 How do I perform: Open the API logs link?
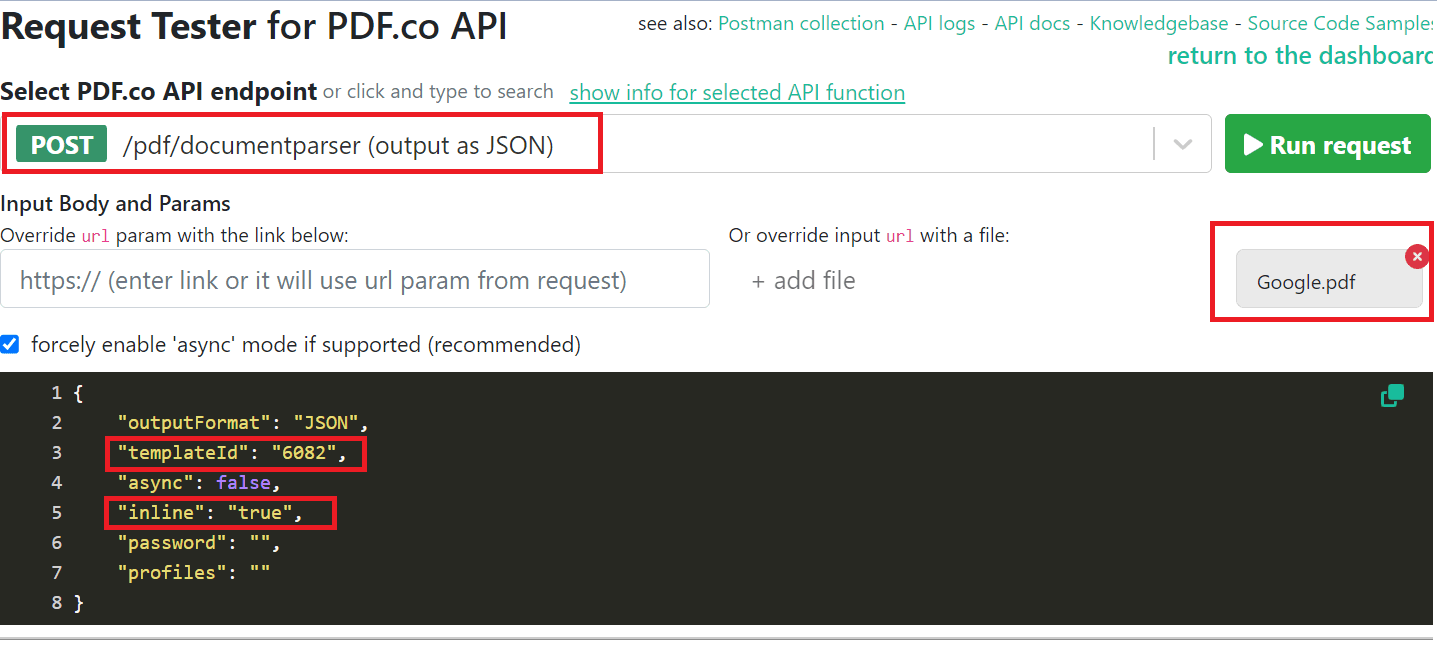coord(939,23)
